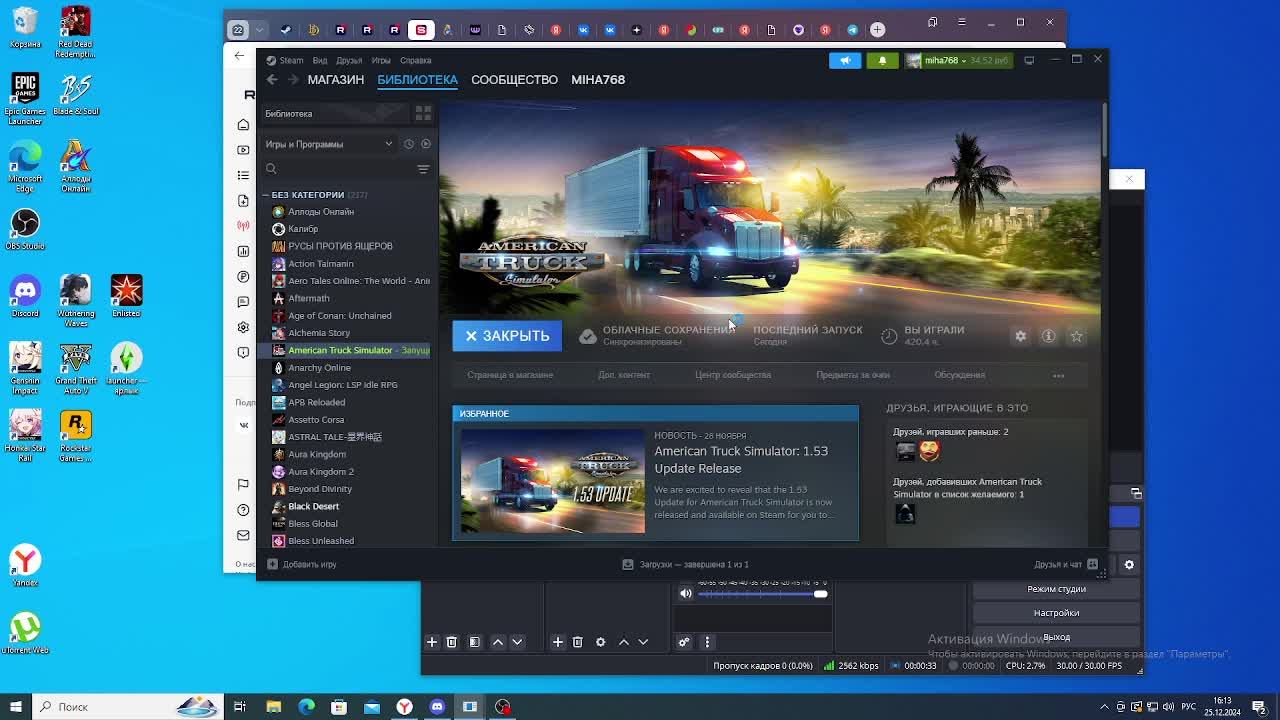This screenshot has height=720, width=1280.
Task: Open the browser hamburger menu
Action: coord(961,22)
